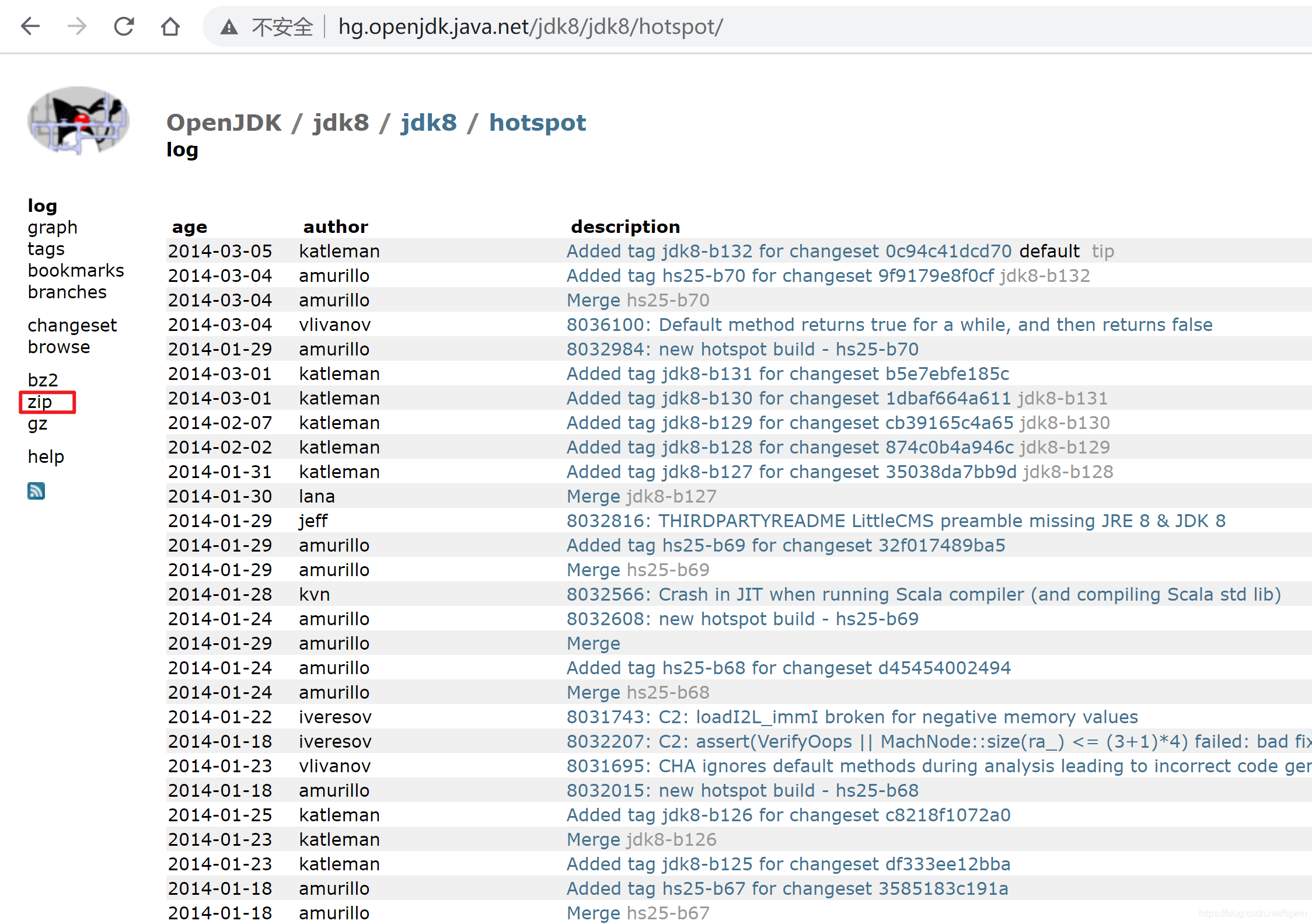Download the gz archive
Image resolution: width=1312 pixels, height=924 pixels.
pyautogui.click(x=37, y=424)
